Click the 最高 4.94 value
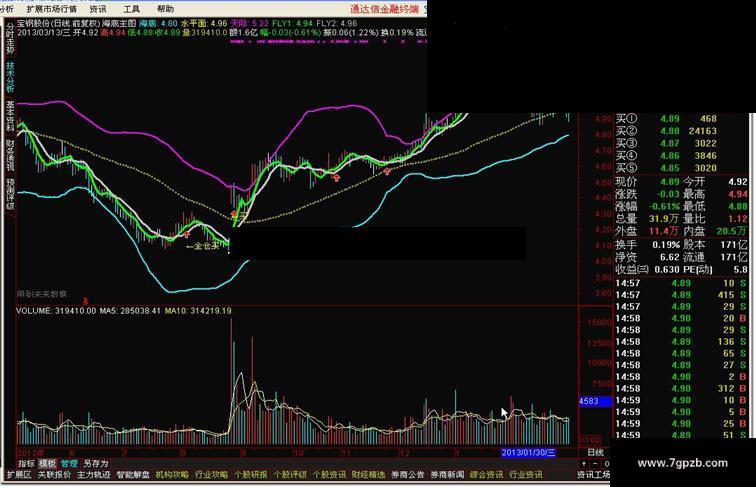The image size is (756, 487). pos(738,194)
